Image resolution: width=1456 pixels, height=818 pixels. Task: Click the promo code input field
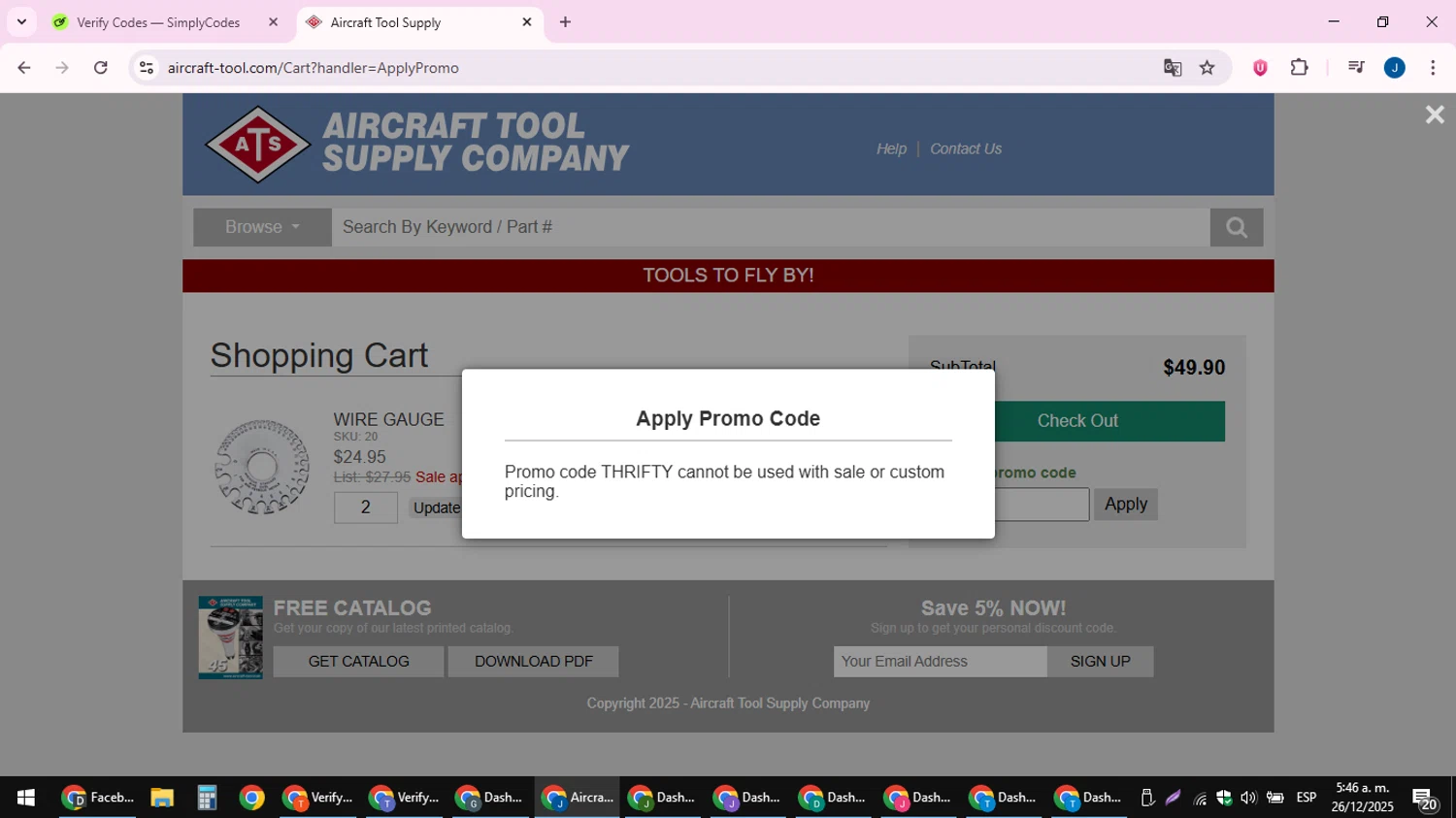coord(1042,505)
